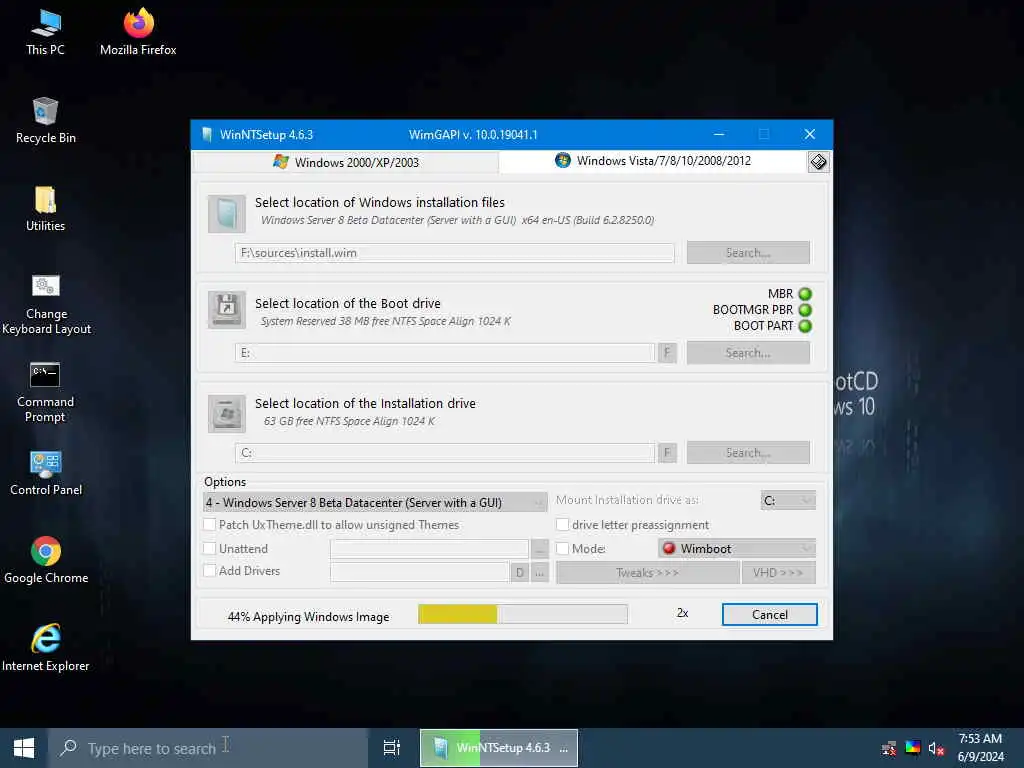The width and height of the screenshot is (1024, 768).
Task: Click the Installation drive C: path field
Action: click(x=445, y=453)
